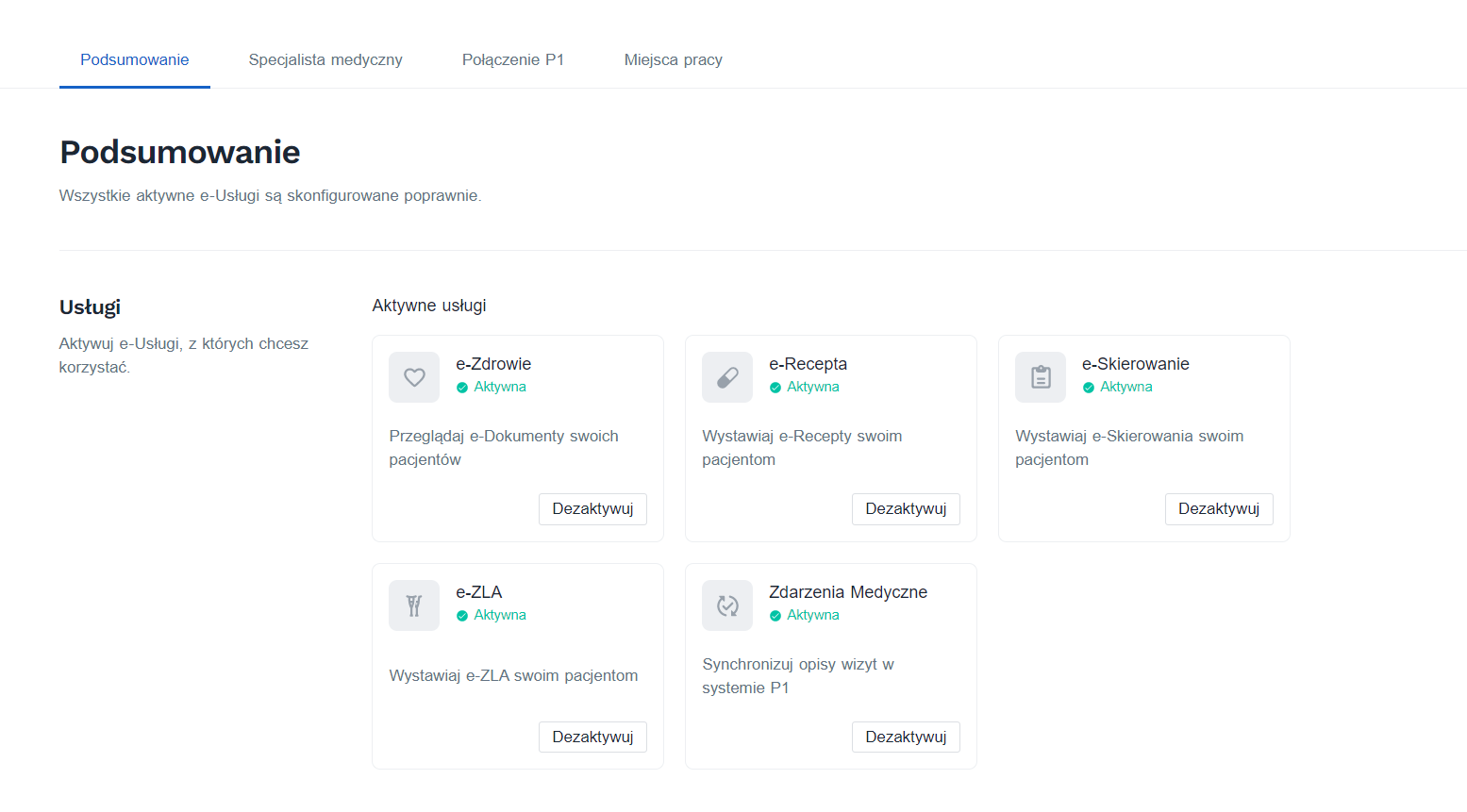Image resolution: width=1467 pixels, height=812 pixels.
Task: Open the Podsumowanie tab
Action: 135,59
